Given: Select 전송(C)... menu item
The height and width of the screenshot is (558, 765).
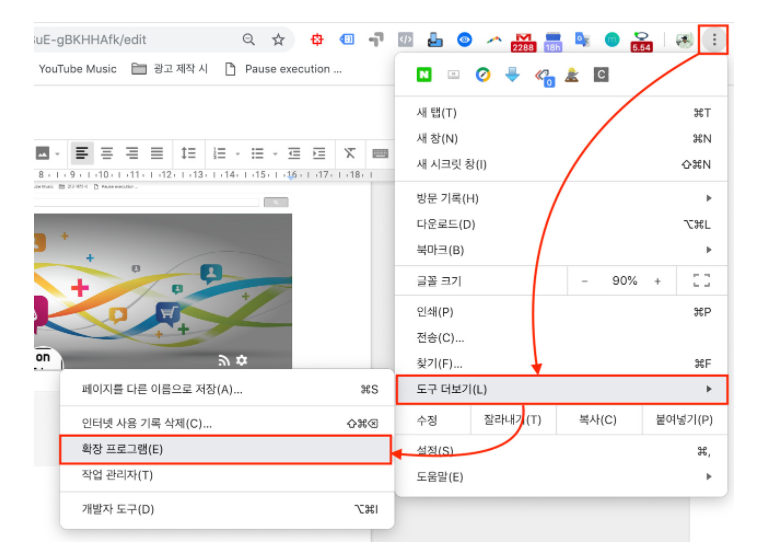Looking at the screenshot, I should pyautogui.click(x=561, y=338).
